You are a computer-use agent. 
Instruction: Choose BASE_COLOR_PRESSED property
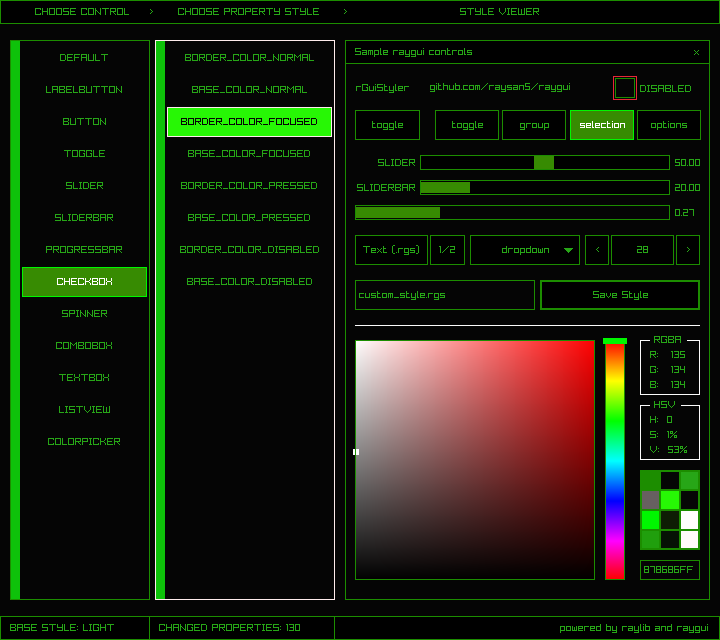pos(249,218)
